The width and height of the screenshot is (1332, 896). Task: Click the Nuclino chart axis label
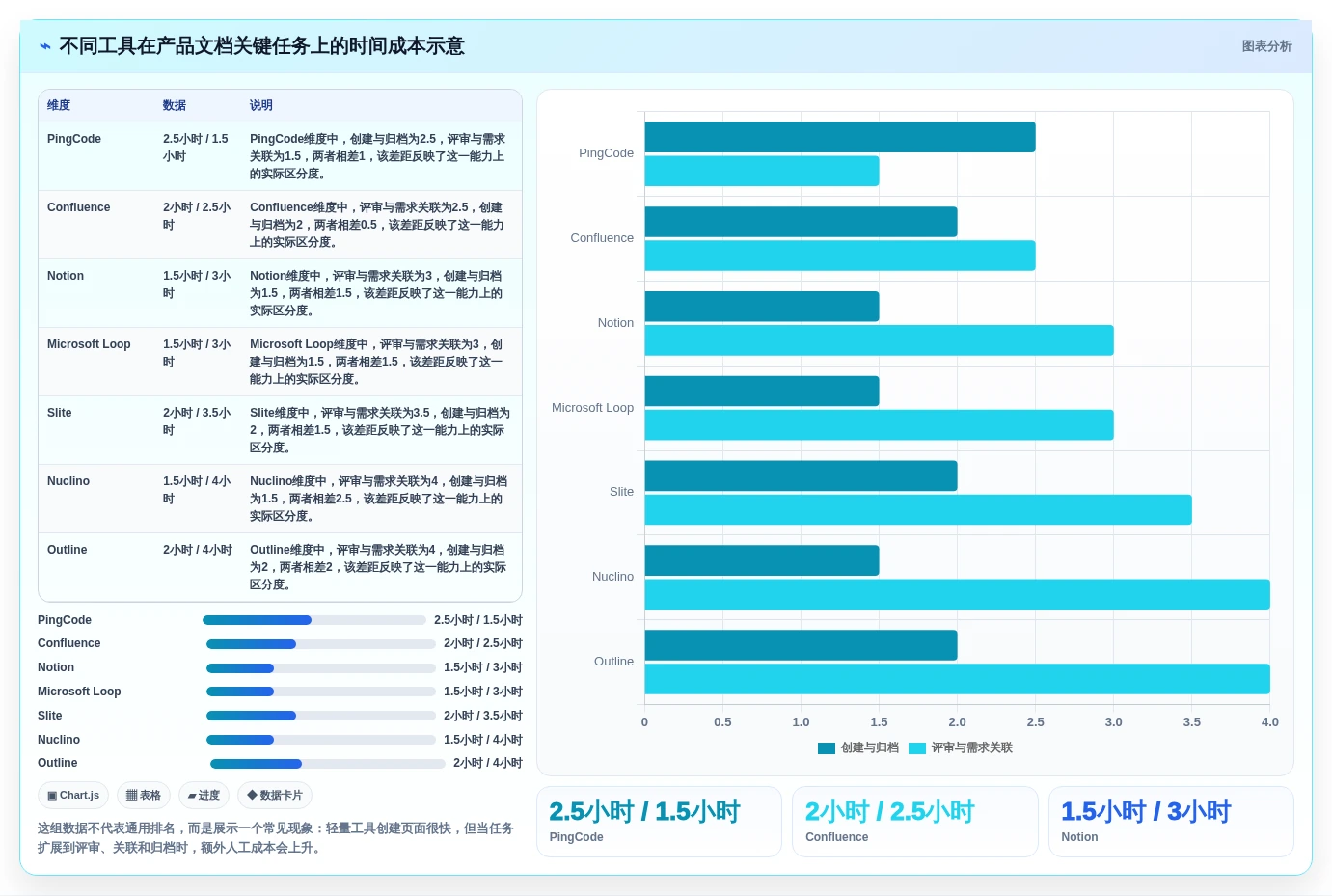tap(612, 577)
